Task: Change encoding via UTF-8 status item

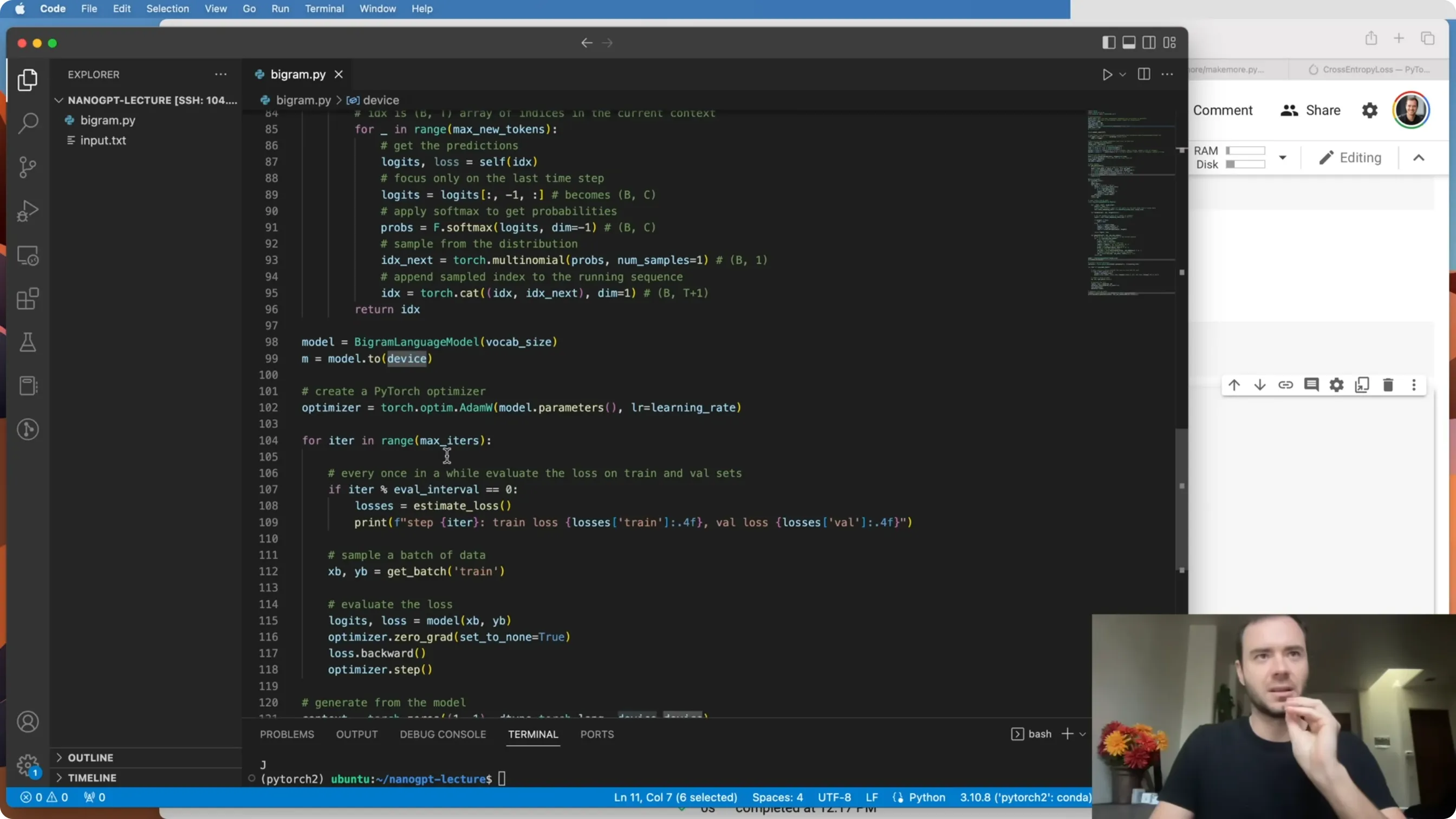Action: coord(834,797)
